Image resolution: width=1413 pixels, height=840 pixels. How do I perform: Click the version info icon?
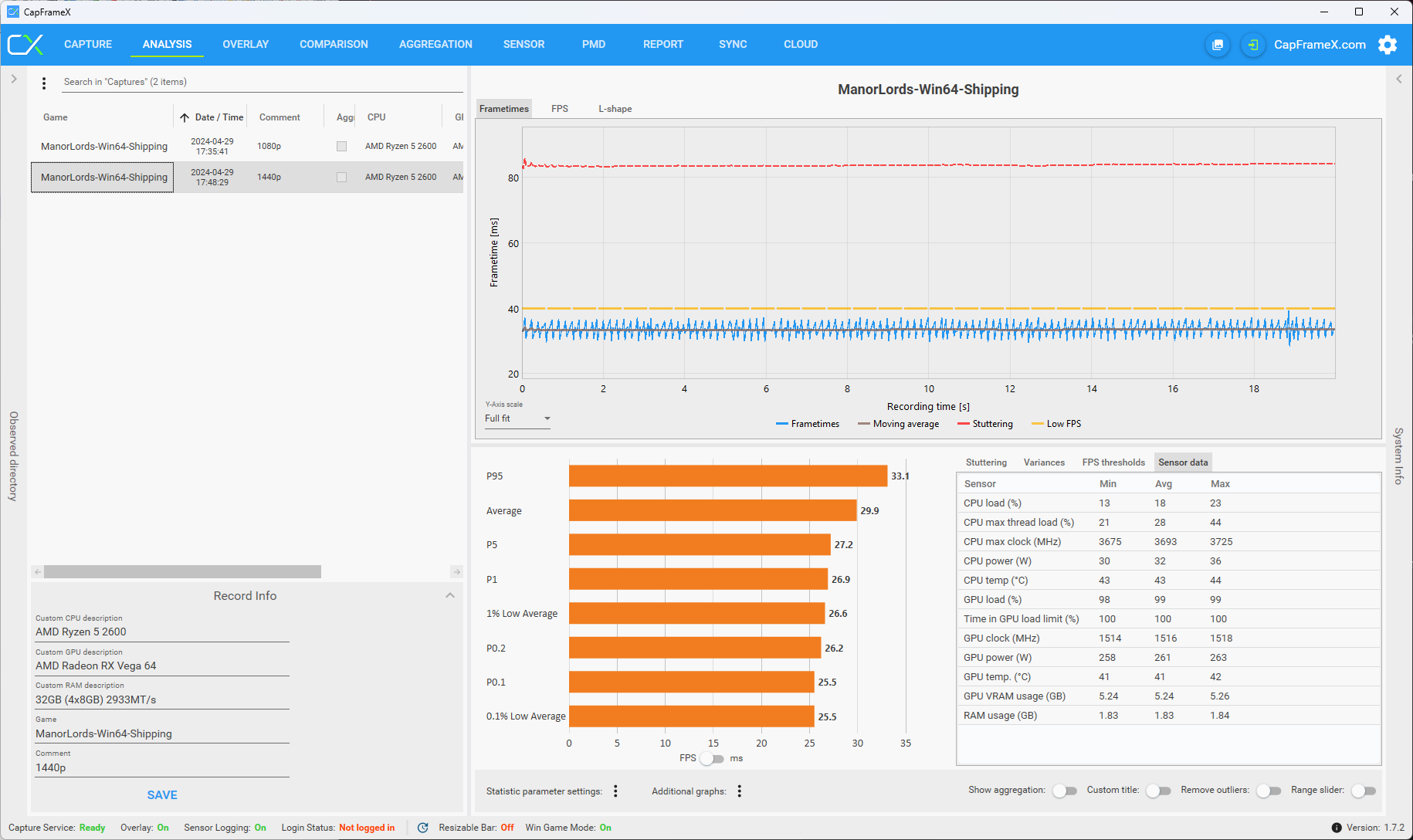(1337, 828)
